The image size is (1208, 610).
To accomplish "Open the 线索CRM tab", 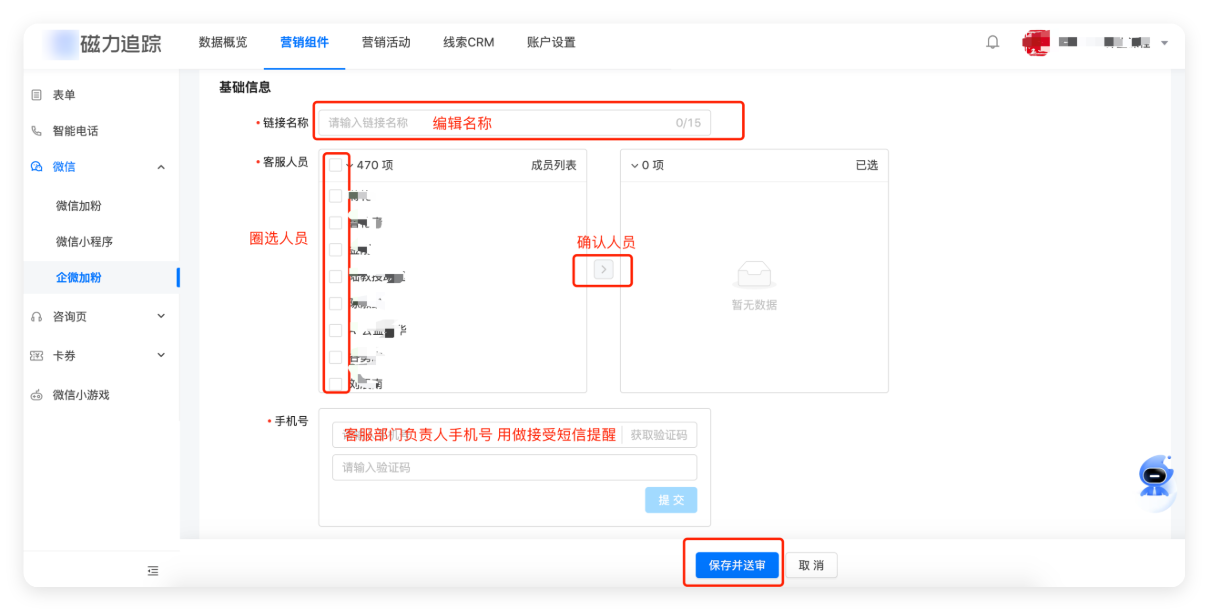I will click(x=468, y=42).
